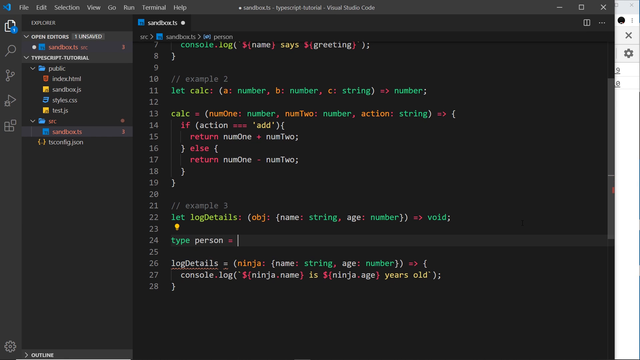640x360 pixels.
Task: Open the Search view icon
Action: tap(10, 51)
